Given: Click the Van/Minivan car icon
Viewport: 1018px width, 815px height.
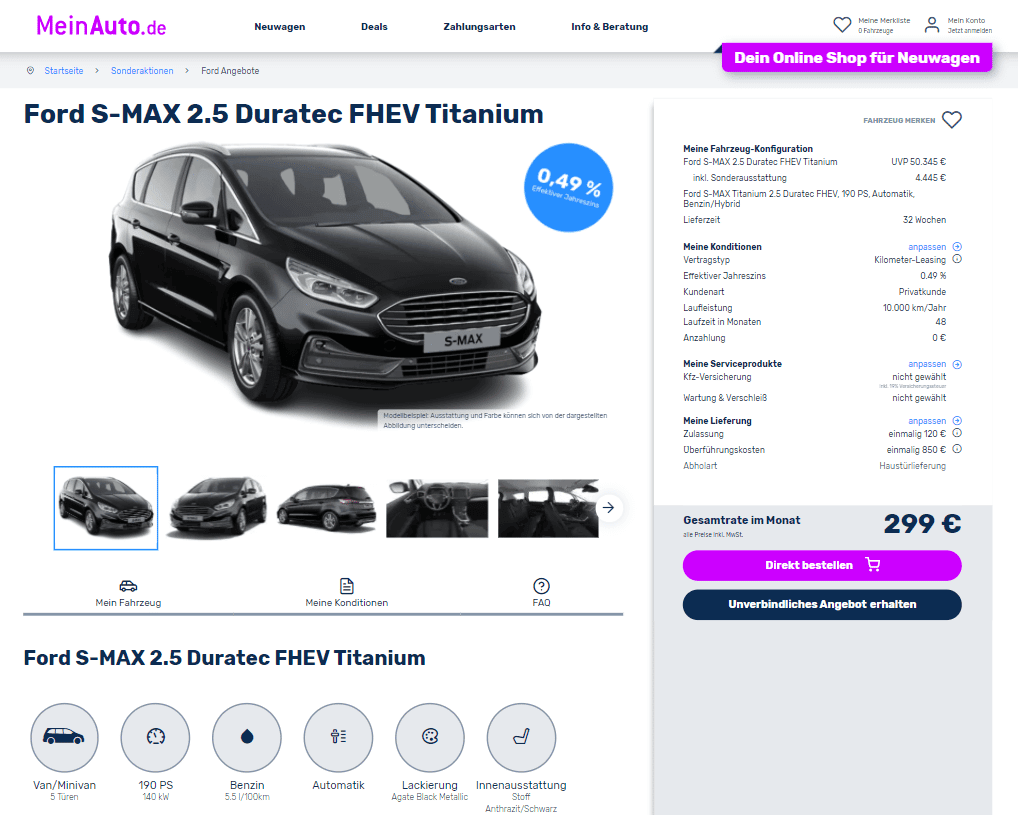Looking at the screenshot, I should click(x=64, y=737).
